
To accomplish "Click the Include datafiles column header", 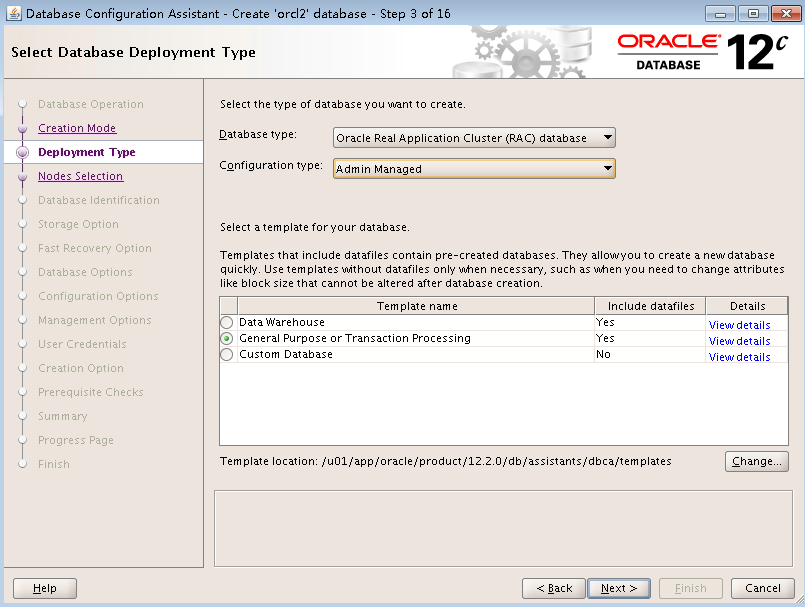I will point(650,306).
